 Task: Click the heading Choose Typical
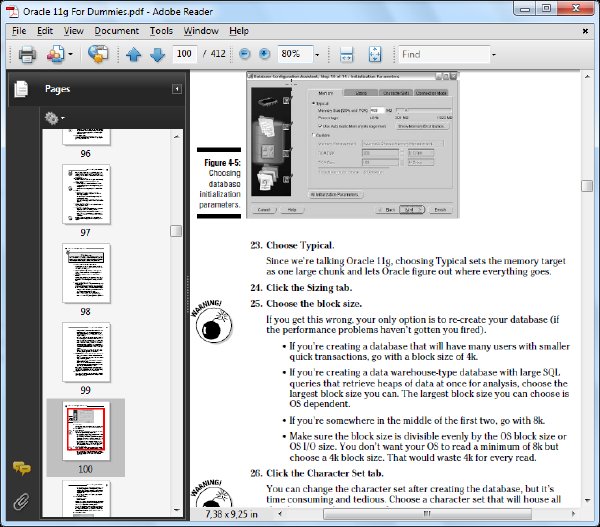coord(300,245)
